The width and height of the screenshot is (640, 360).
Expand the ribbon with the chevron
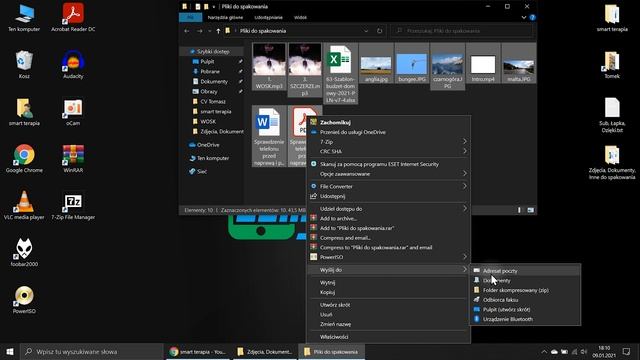[x=524, y=18]
